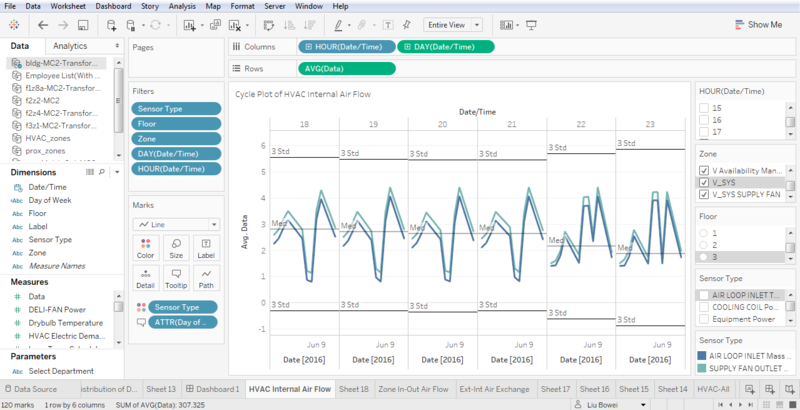Screen dimensions: 800x410
Task: Click the highlight pen icon
Action: click(x=338, y=25)
